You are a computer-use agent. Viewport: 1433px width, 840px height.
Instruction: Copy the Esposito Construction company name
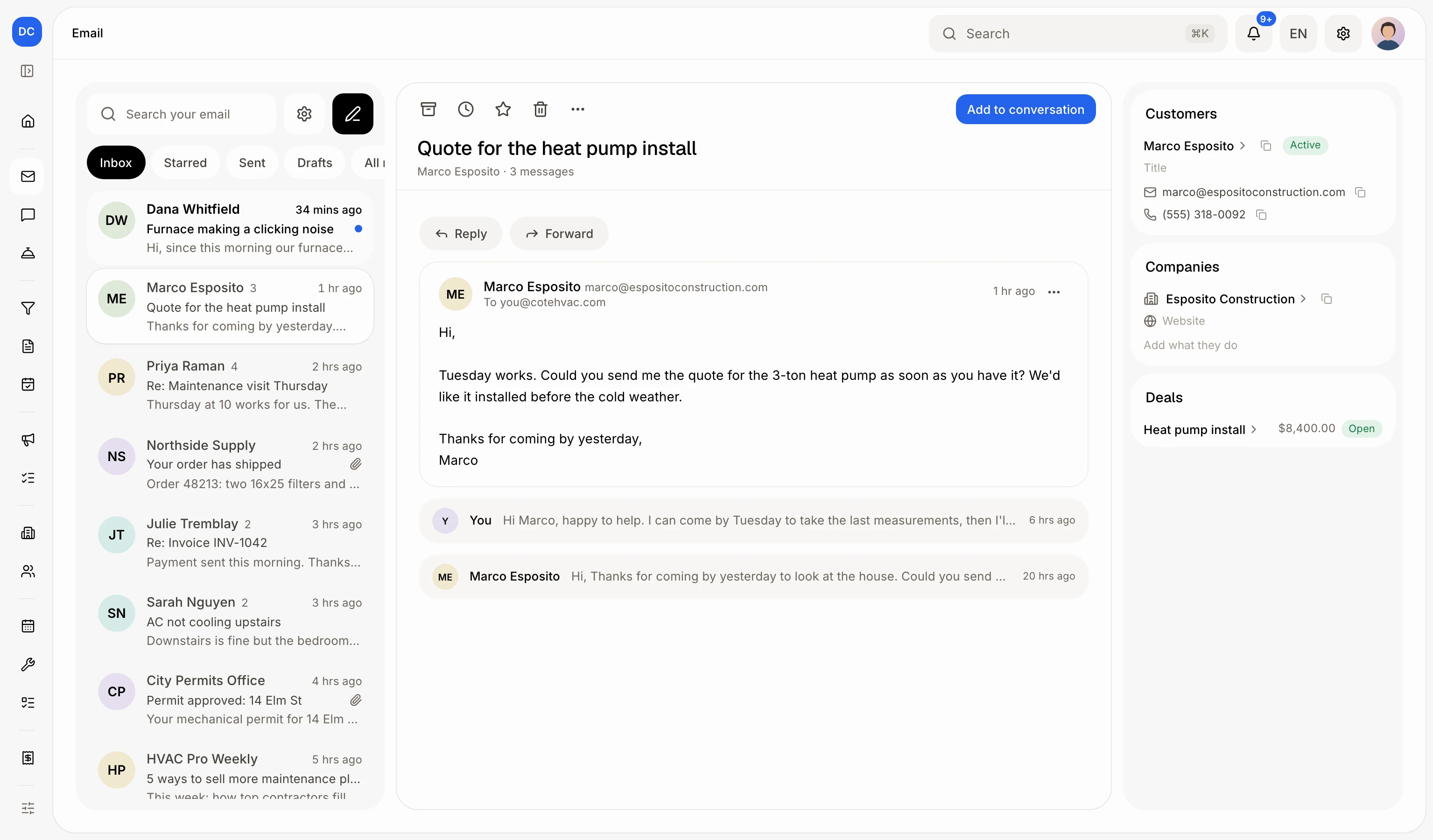tap(1327, 299)
